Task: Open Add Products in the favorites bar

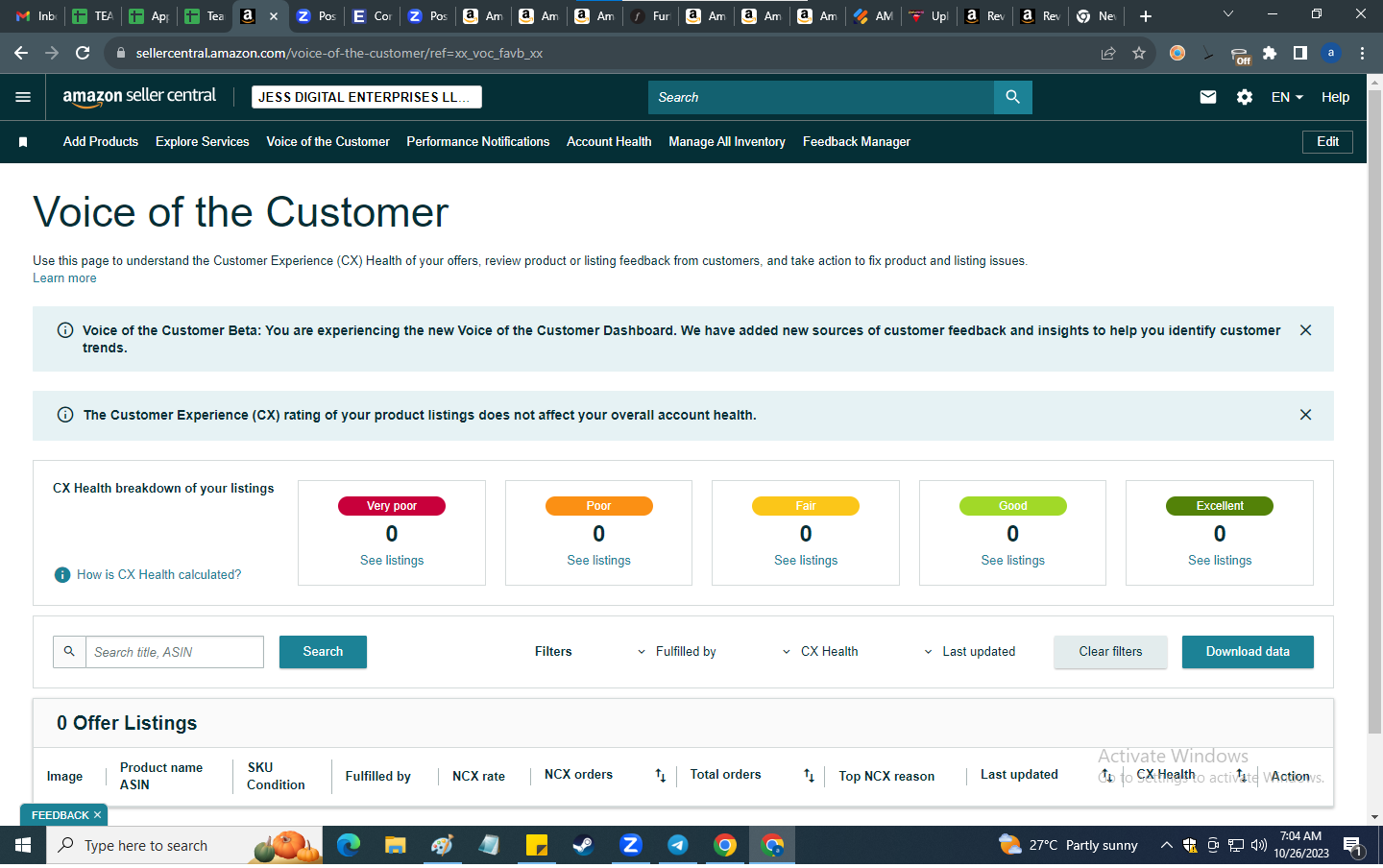Action: pos(101,142)
